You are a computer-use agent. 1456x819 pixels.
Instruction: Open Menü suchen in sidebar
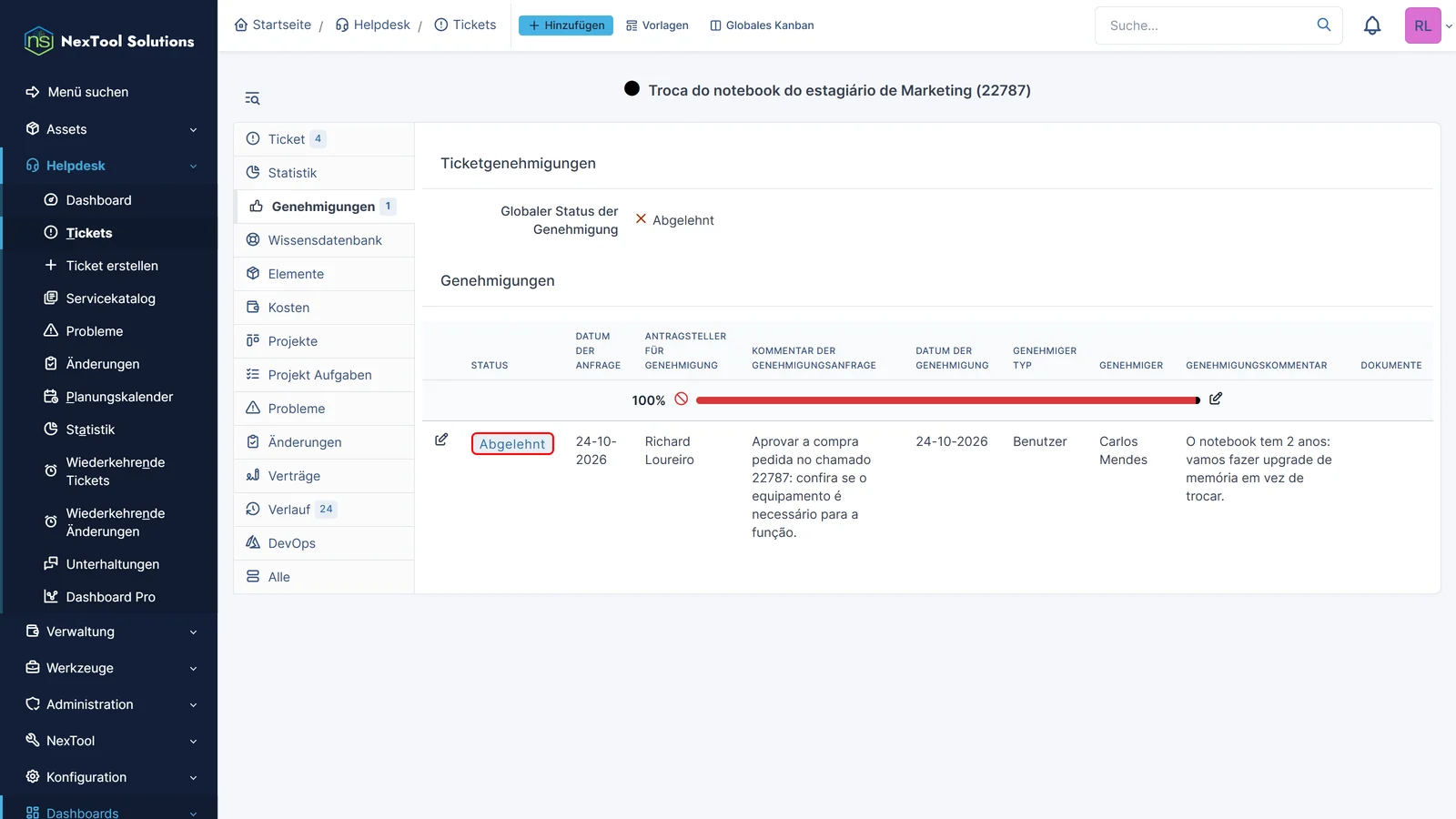[87, 92]
